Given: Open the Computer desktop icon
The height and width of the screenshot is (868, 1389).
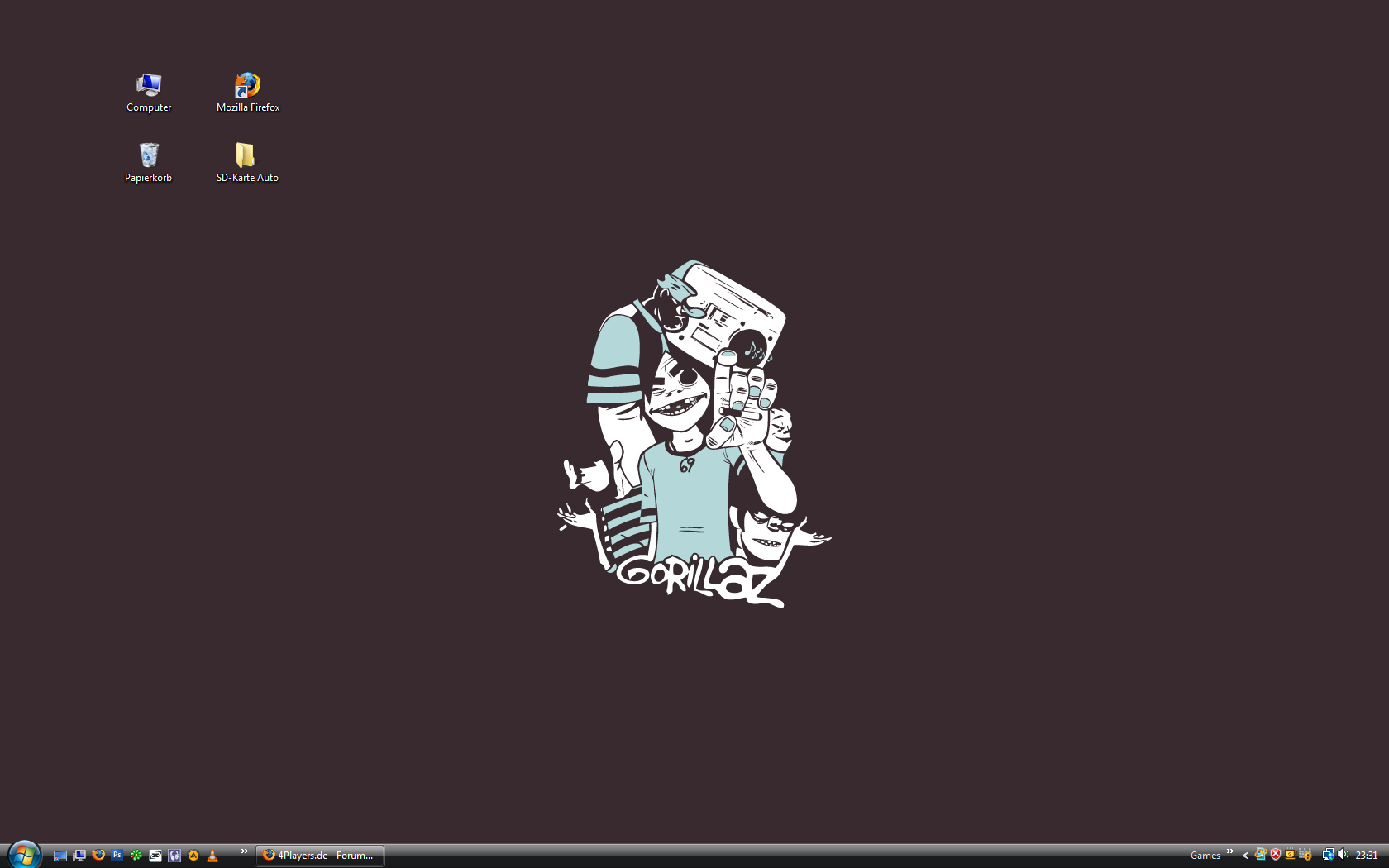Looking at the screenshot, I should click(149, 93).
